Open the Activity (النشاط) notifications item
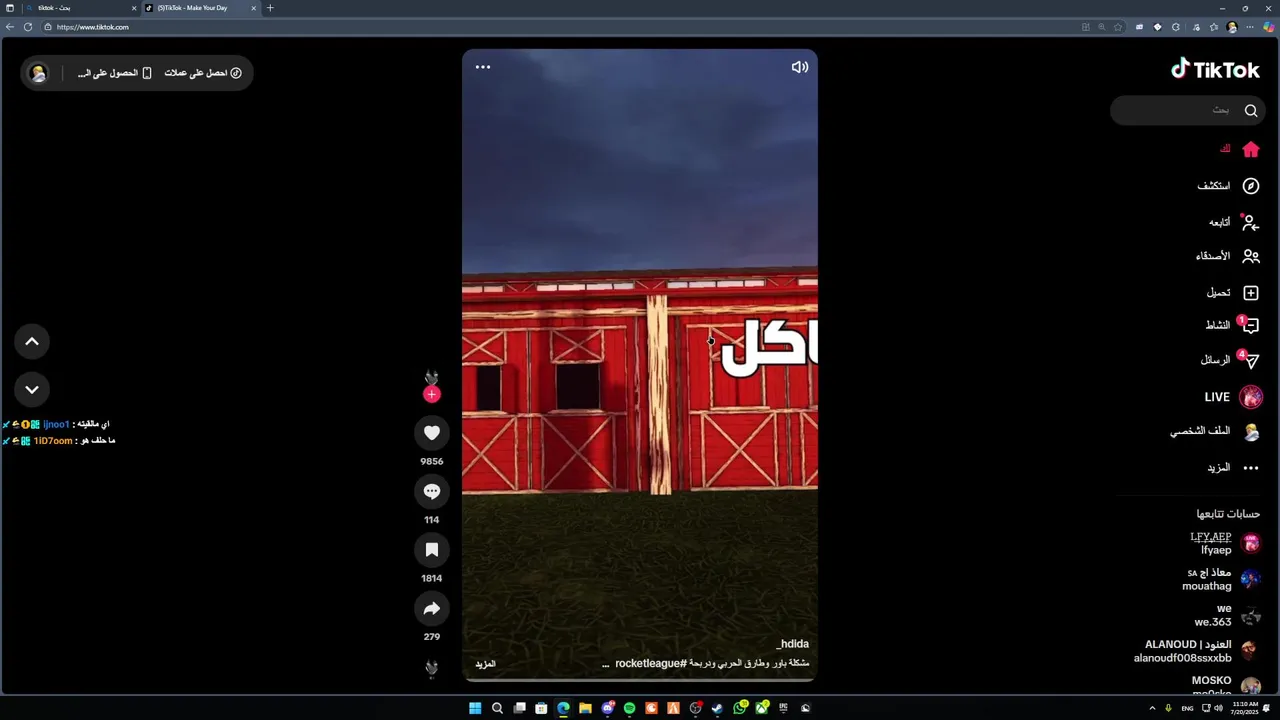 (x=1231, y=325)
